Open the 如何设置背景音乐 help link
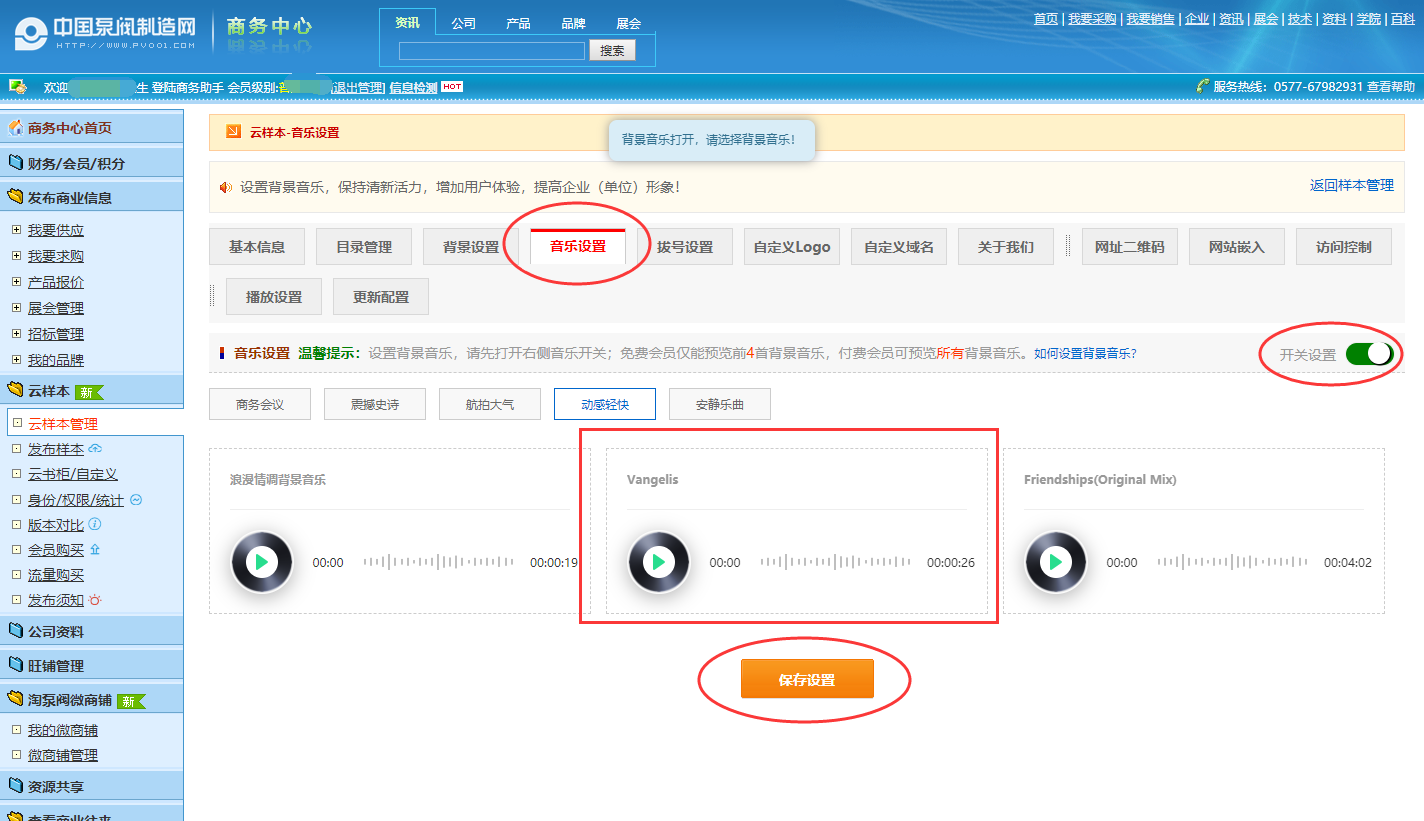The image size is (1424, 821). pyautogui.click(x=1084, y=353)
